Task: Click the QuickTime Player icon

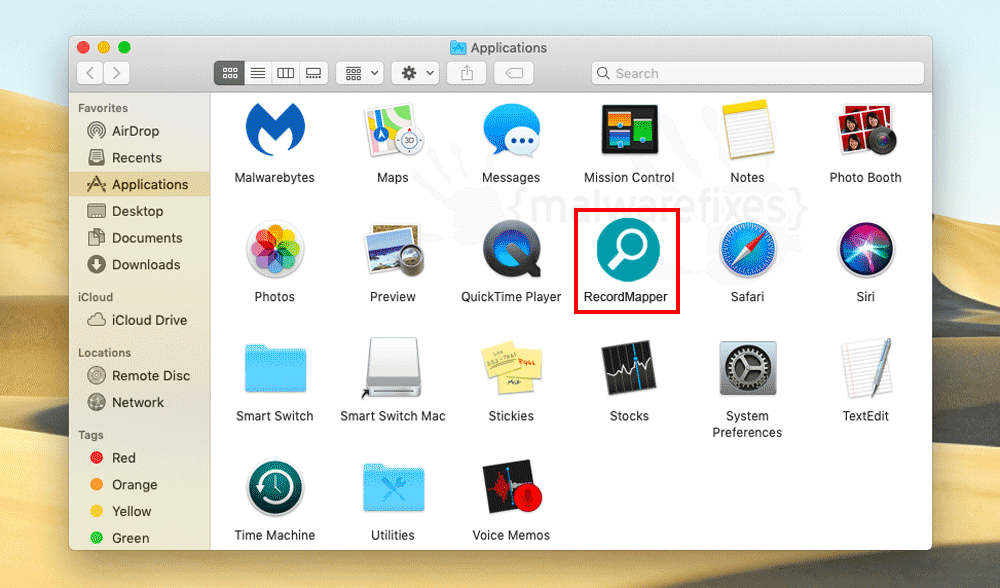Action: click(511, 249)
